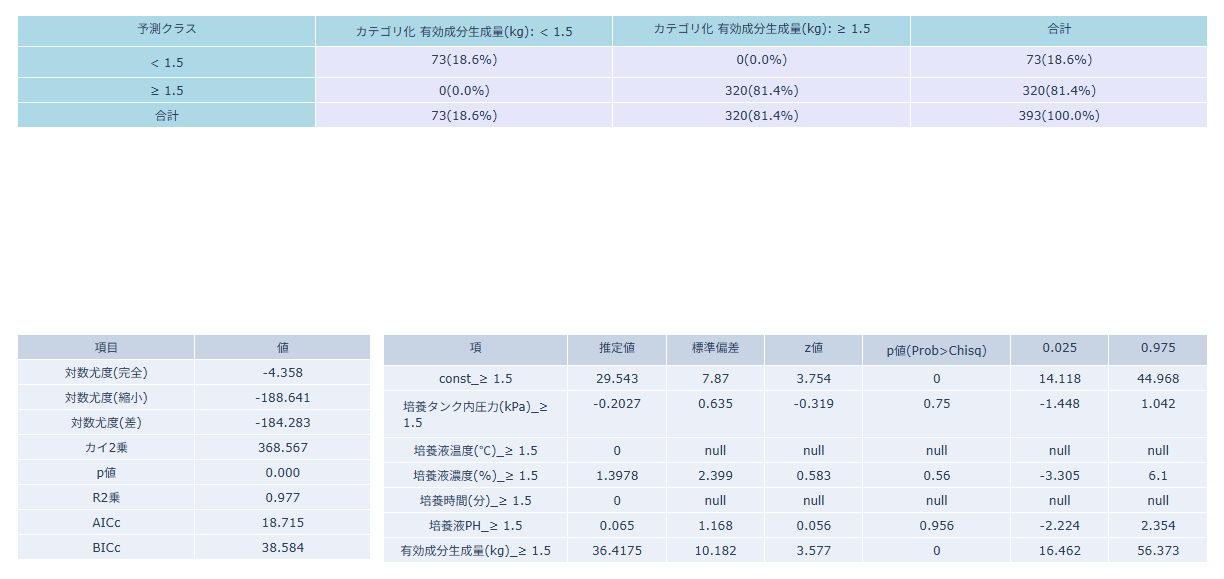This screenshot has width=1224, height=579.
Task: Click the 予測クラス column header
Action: [x=167, y=29]
